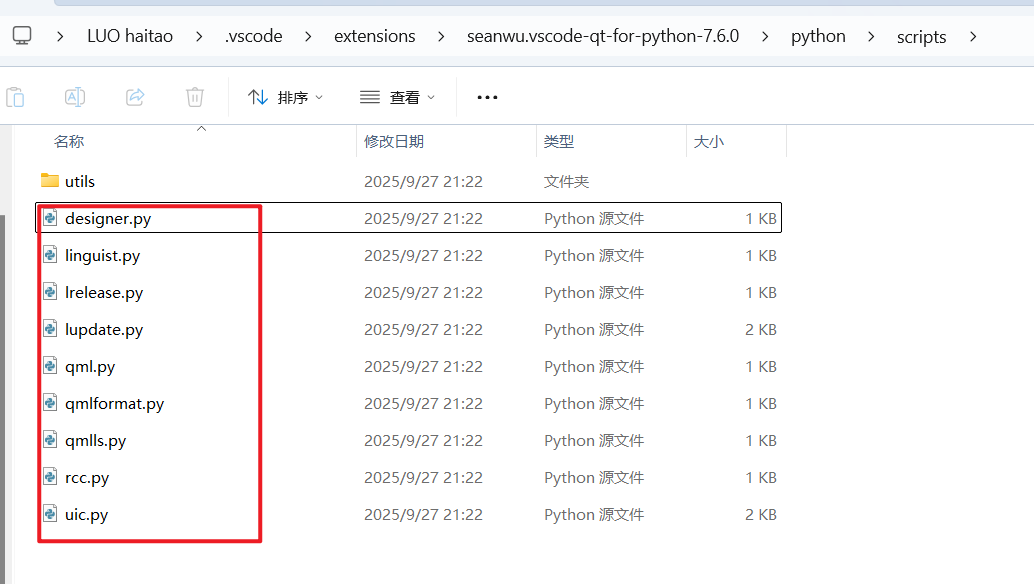Click the This PC monitor icon in breadcrumb
The height and width of the screenshot is (584, 1034).
22,36
